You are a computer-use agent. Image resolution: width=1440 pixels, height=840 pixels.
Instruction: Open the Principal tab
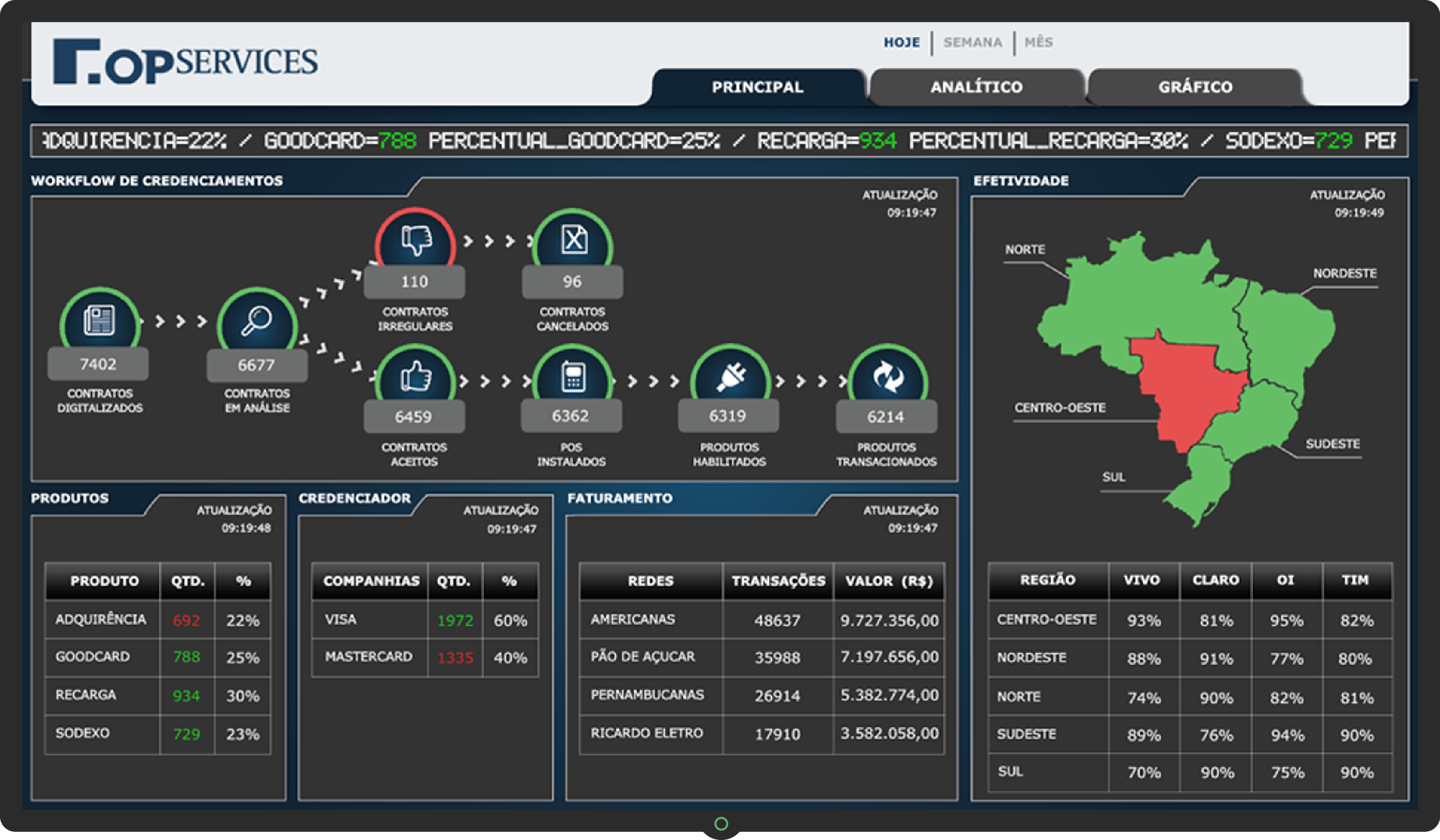click(x=757, y=87)
